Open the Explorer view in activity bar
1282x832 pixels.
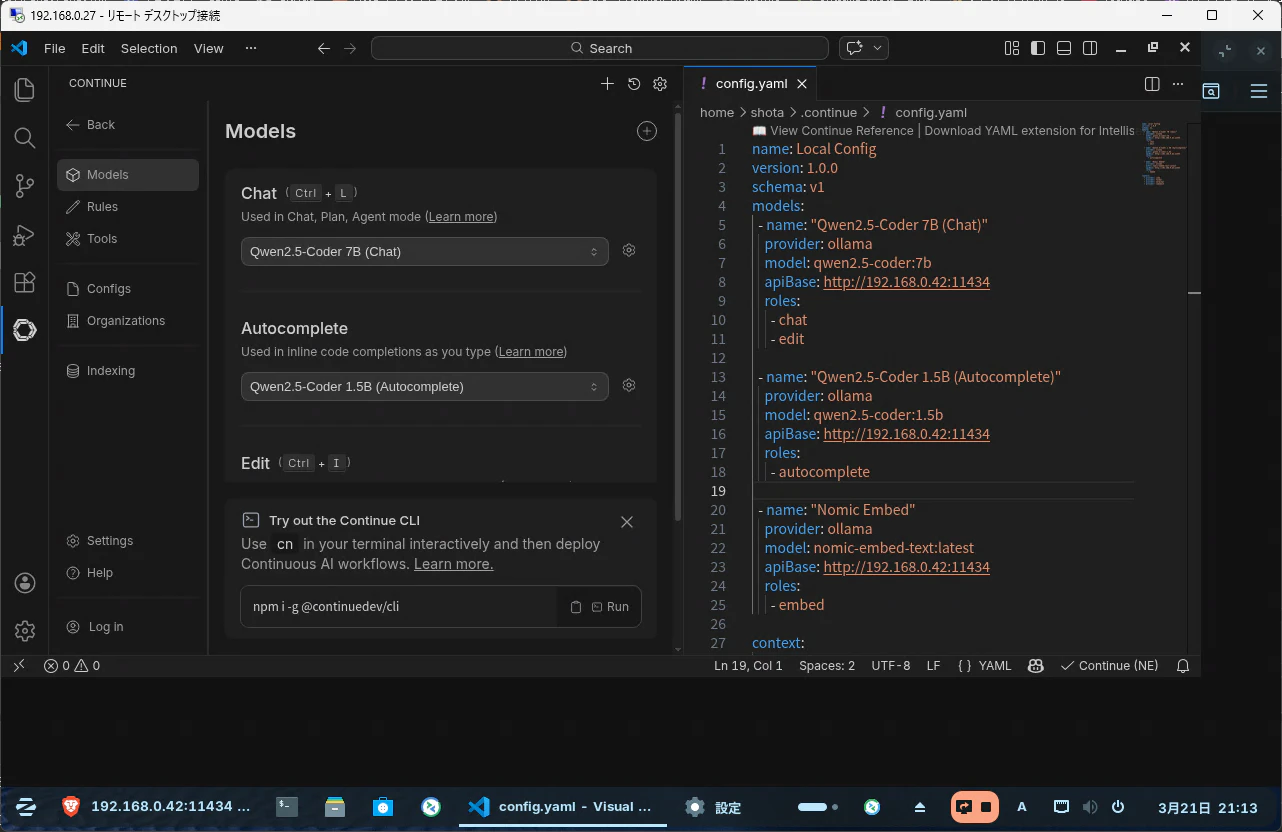point(25,90)
